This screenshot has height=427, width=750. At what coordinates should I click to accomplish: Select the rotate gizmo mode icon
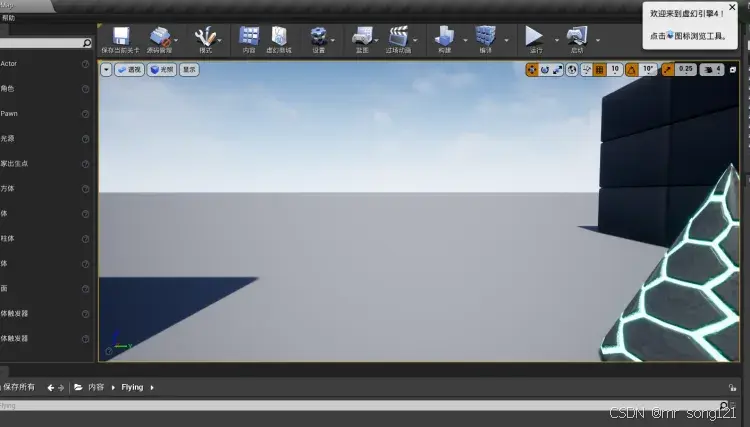pos(544,70)
